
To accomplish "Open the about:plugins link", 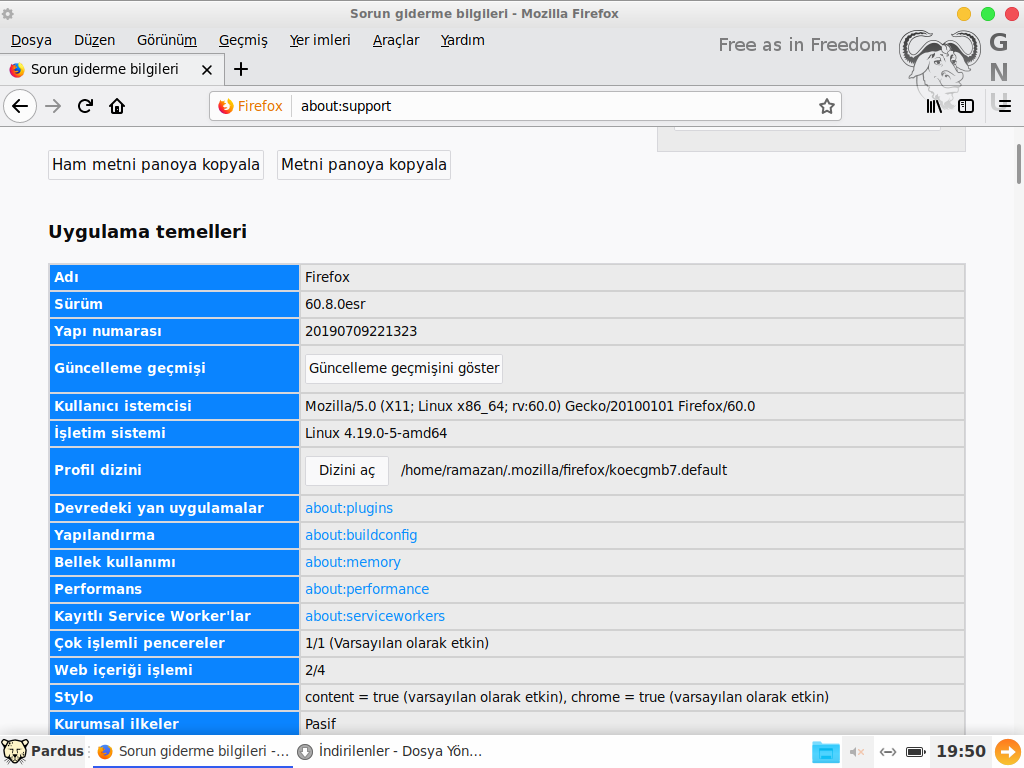I will (x=349, y=508).
